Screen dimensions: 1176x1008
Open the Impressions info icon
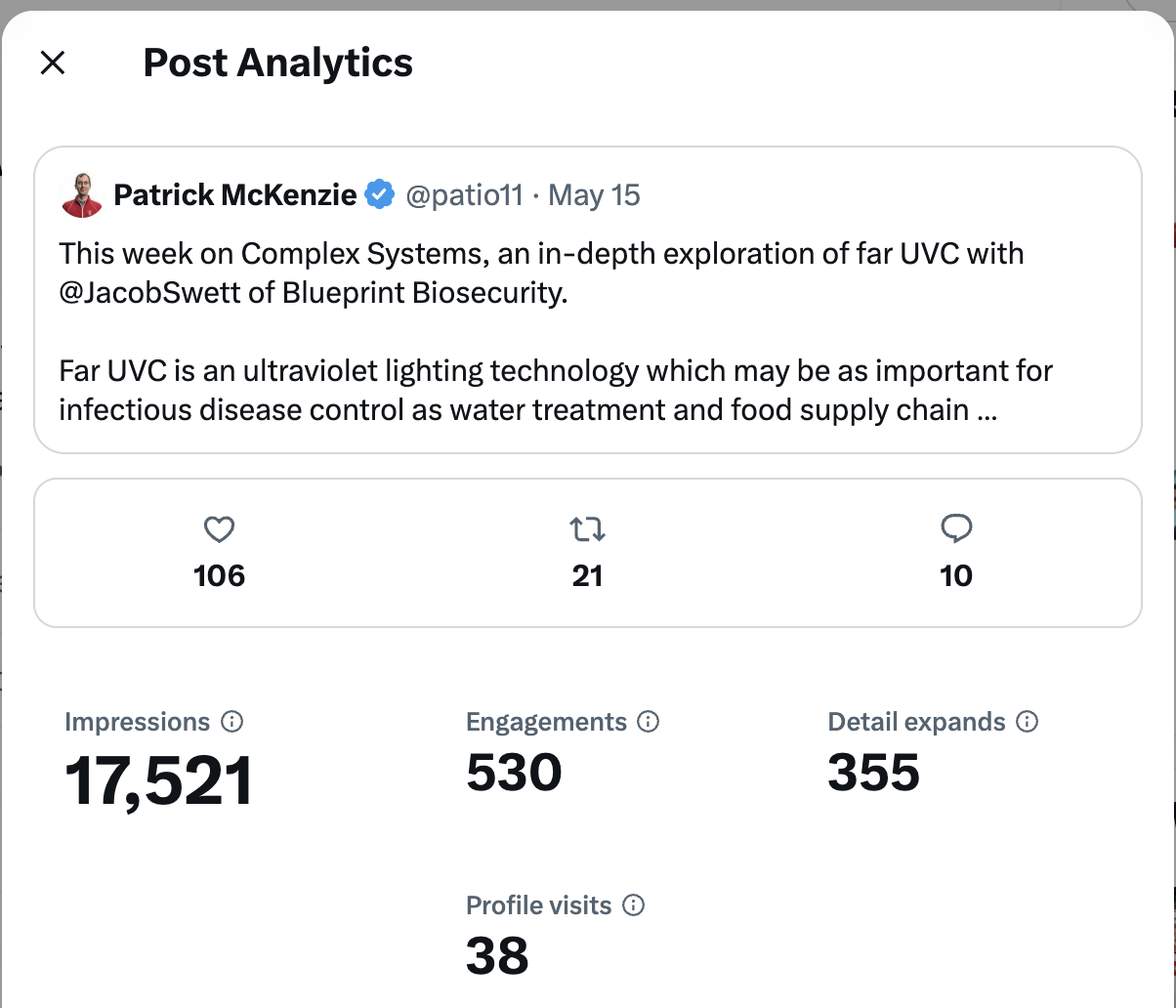tap(232, 722)
